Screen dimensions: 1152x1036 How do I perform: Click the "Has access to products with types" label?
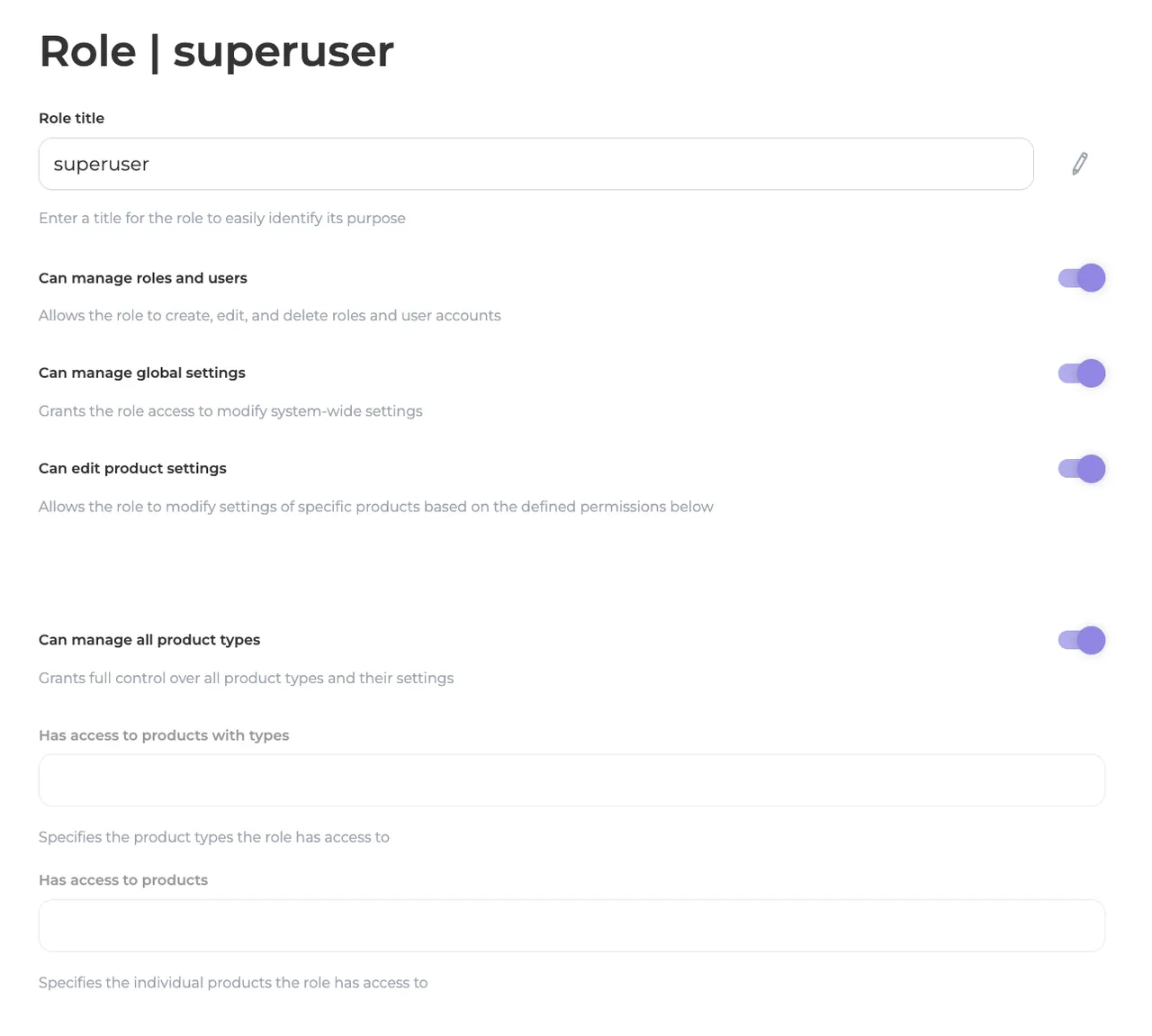[164, 735]
